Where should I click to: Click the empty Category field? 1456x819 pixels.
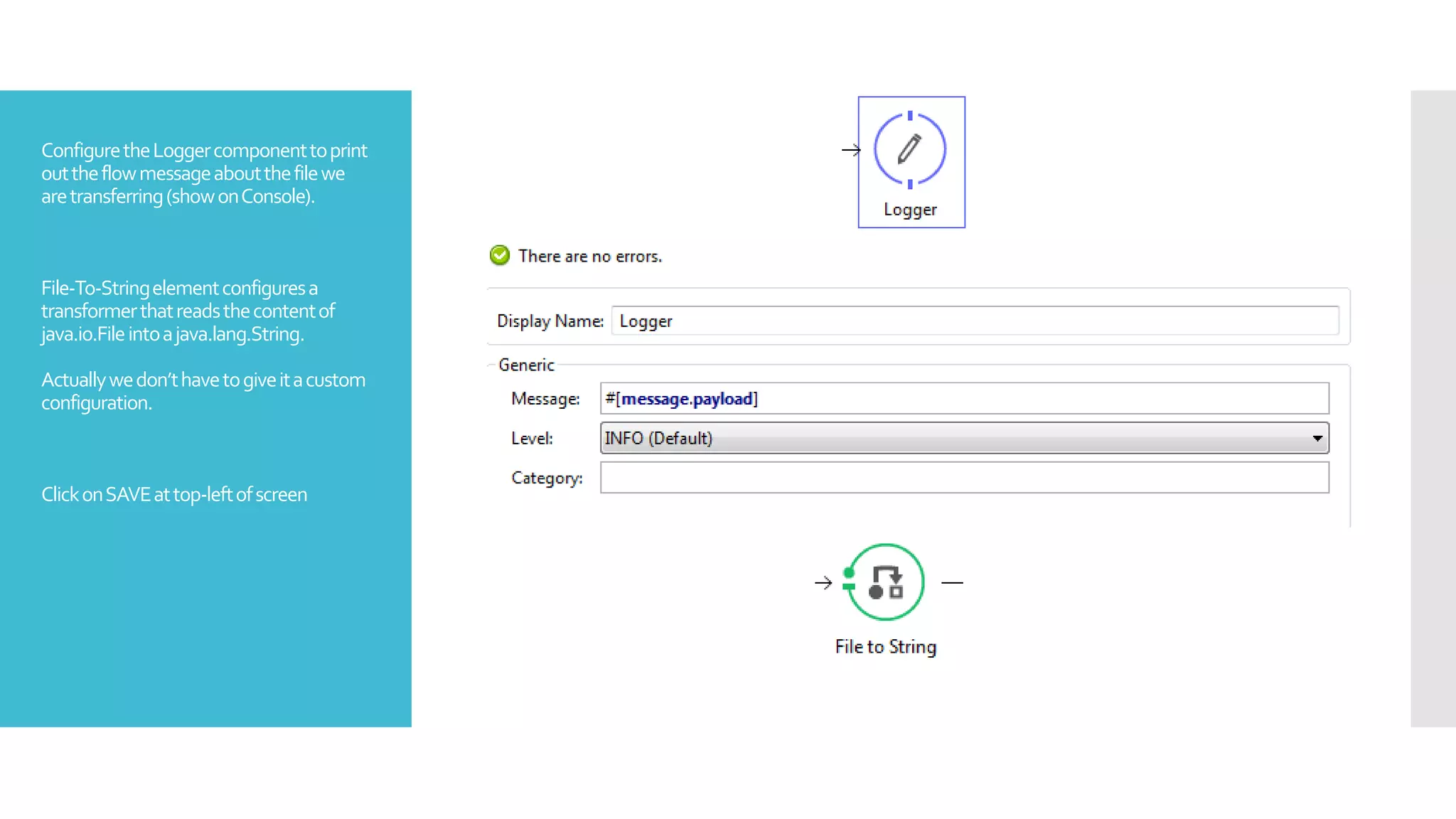pyautogui.click(x=963, y=478)
